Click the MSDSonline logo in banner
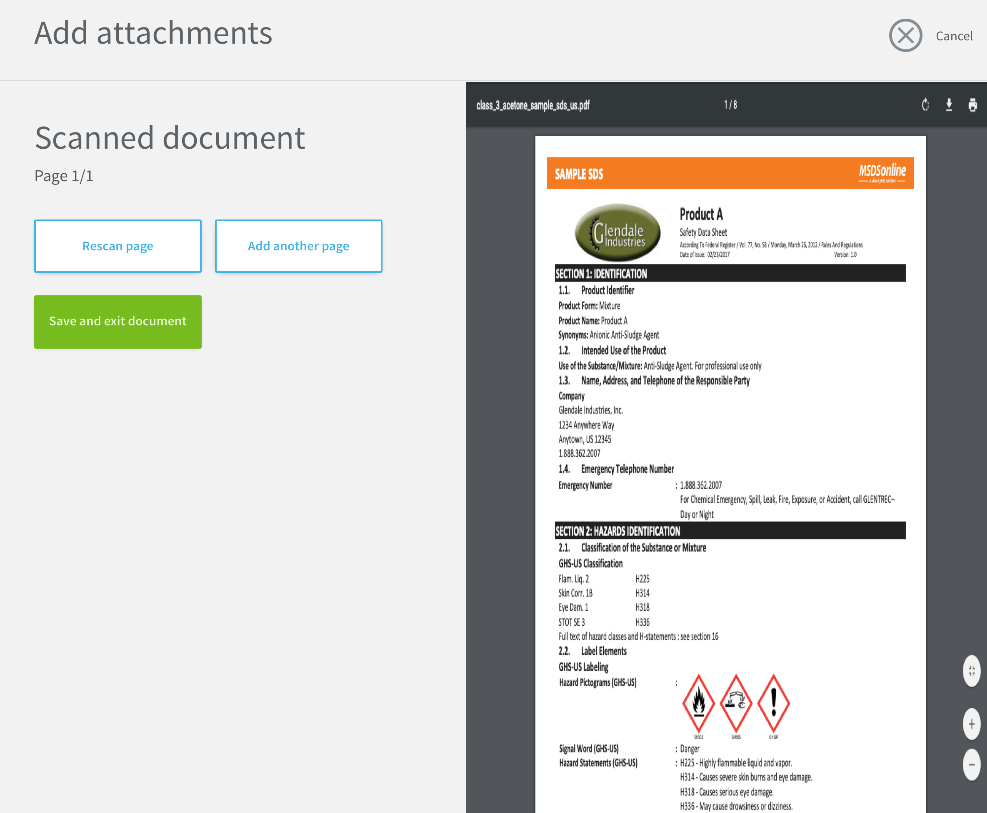The width and height of the screenshot is (987, 813). 882,173
